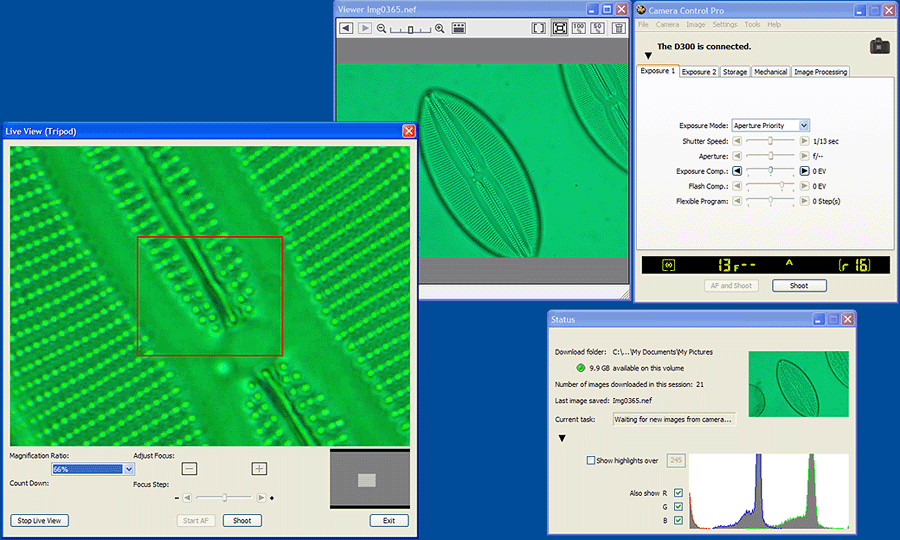The image size is (900, 540).
Task: Decrease Exposure Comp. with left arrow
Action: pos(737,171)
